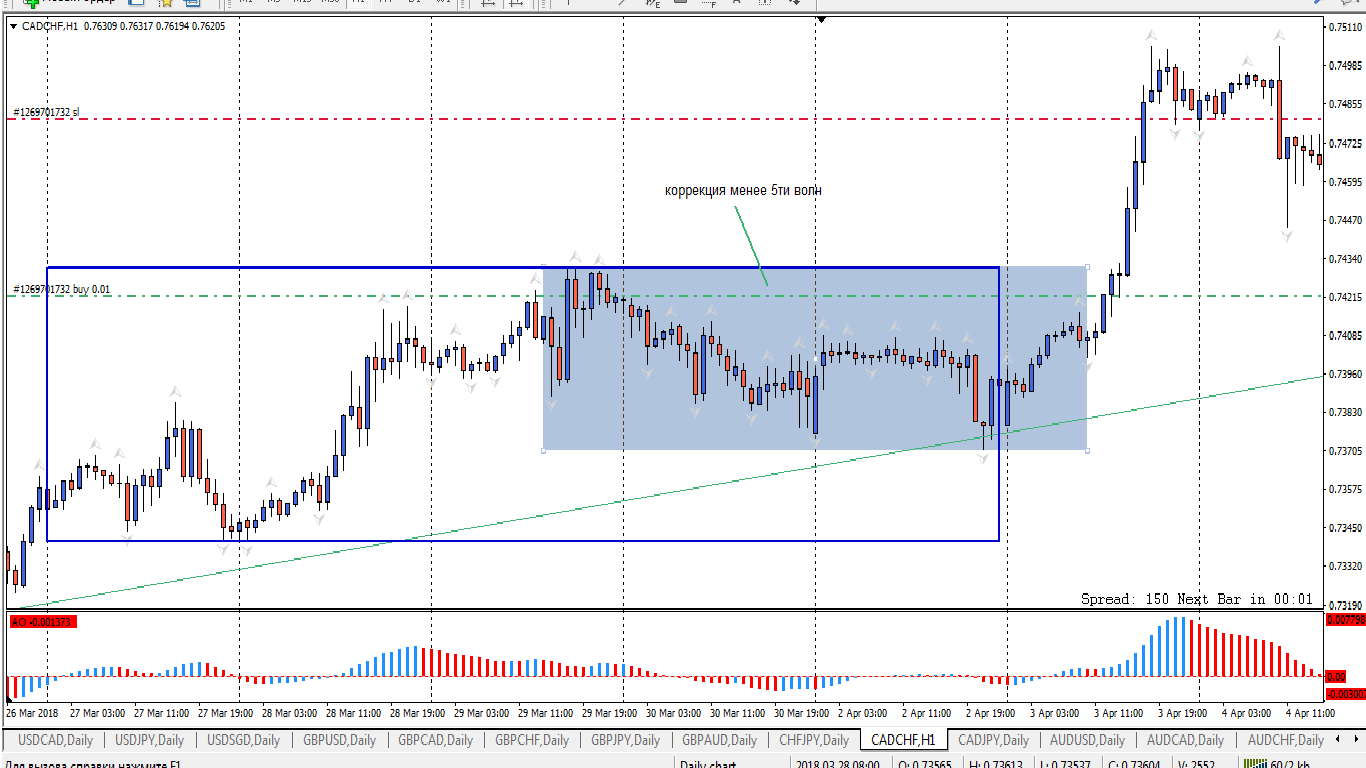Click the 'V: 2552' volume status value
Viewport: 1366px width, 768px height.
pyautogui.click(x=1196, y=765)
